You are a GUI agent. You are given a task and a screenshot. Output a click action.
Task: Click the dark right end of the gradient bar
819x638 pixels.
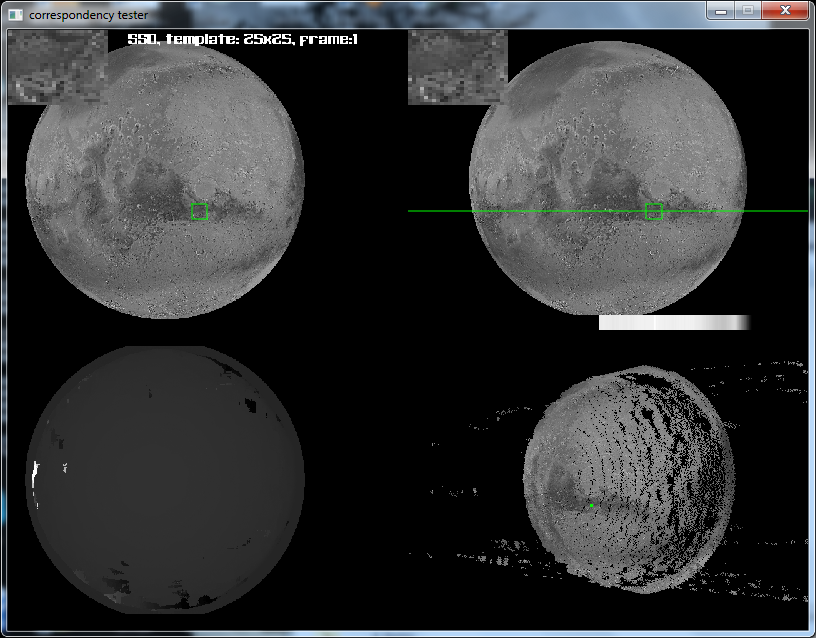(x=744, y=322)
